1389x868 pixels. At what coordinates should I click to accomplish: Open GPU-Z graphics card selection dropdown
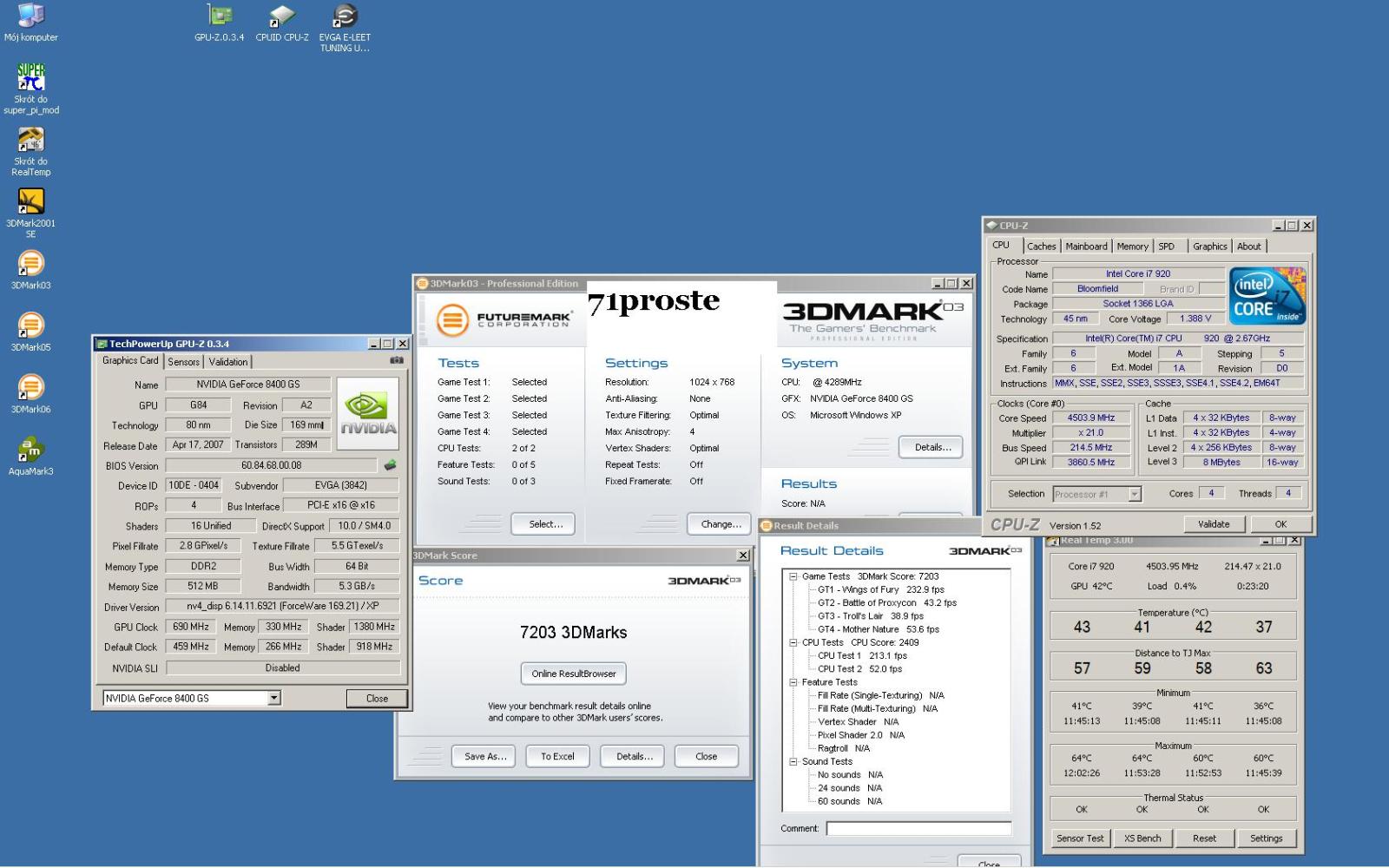click(x=274, y=698)
